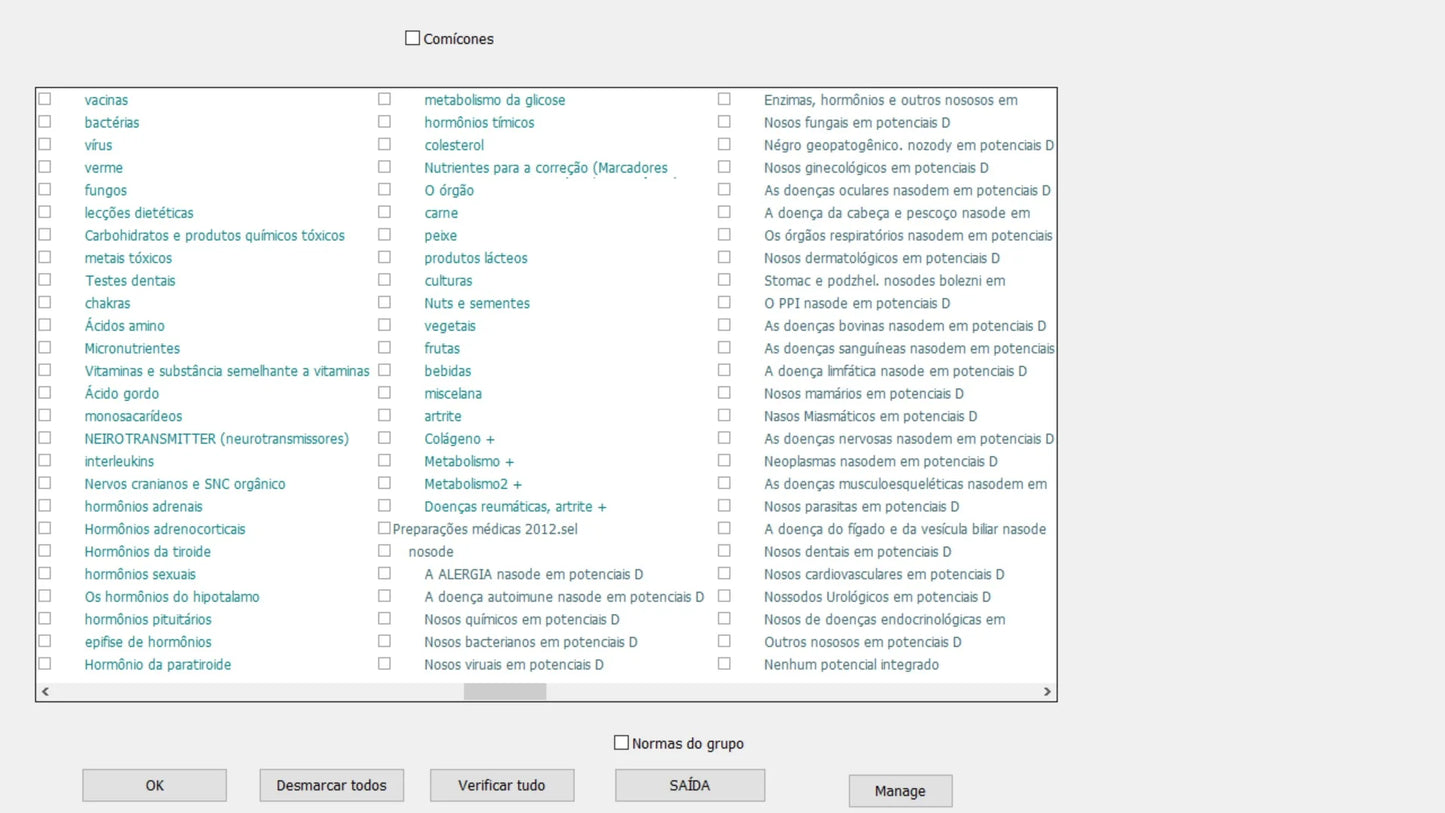Select 'Doenças reumáticas, artrite +' entry
Image resolution: width=1445 pixels, height=813 pixels.
point(515,507)
